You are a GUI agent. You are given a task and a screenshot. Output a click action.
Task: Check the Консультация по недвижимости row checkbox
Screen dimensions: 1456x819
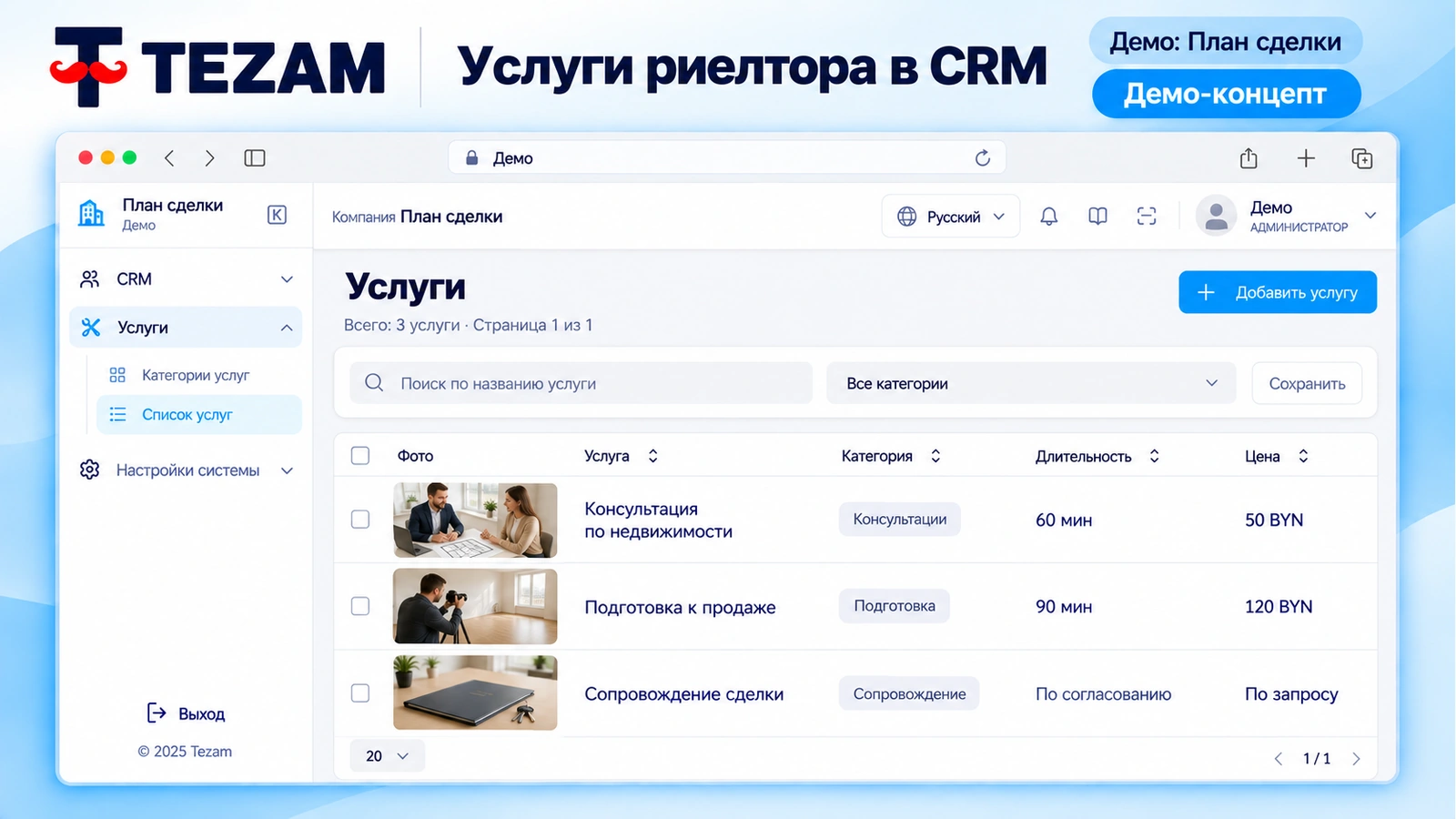point(360,520)
